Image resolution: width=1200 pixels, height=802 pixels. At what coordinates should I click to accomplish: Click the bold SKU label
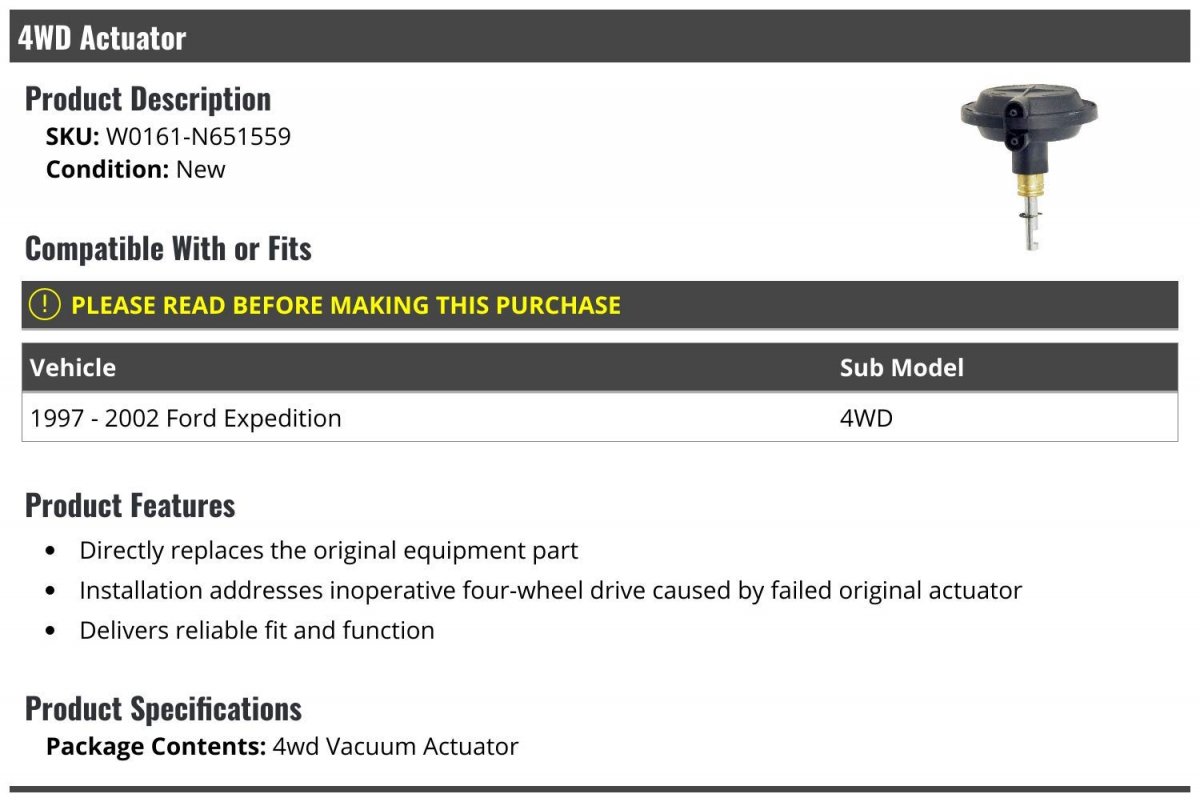pos(73,137)
